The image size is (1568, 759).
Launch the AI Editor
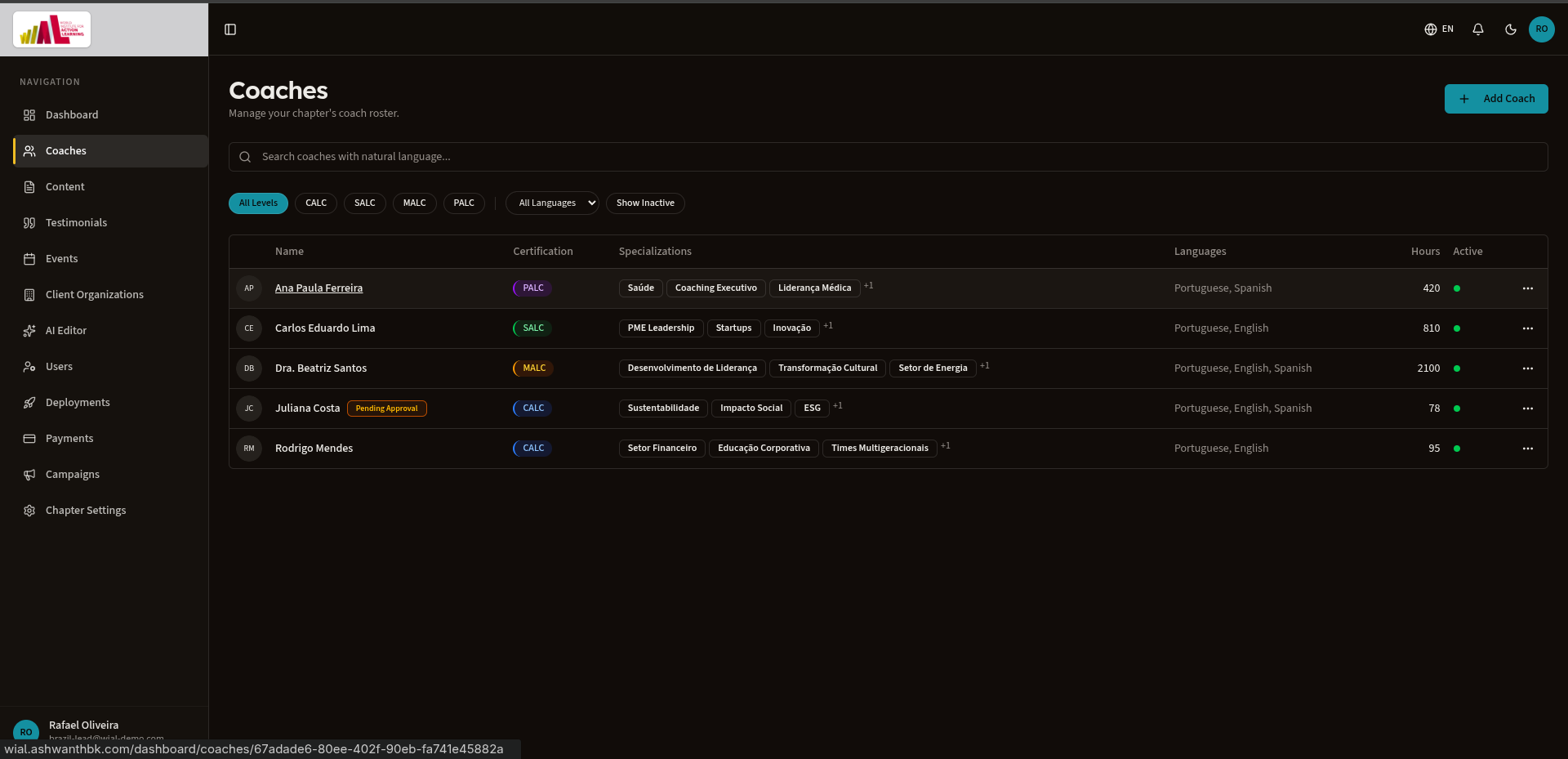click(x=111, y=331)
